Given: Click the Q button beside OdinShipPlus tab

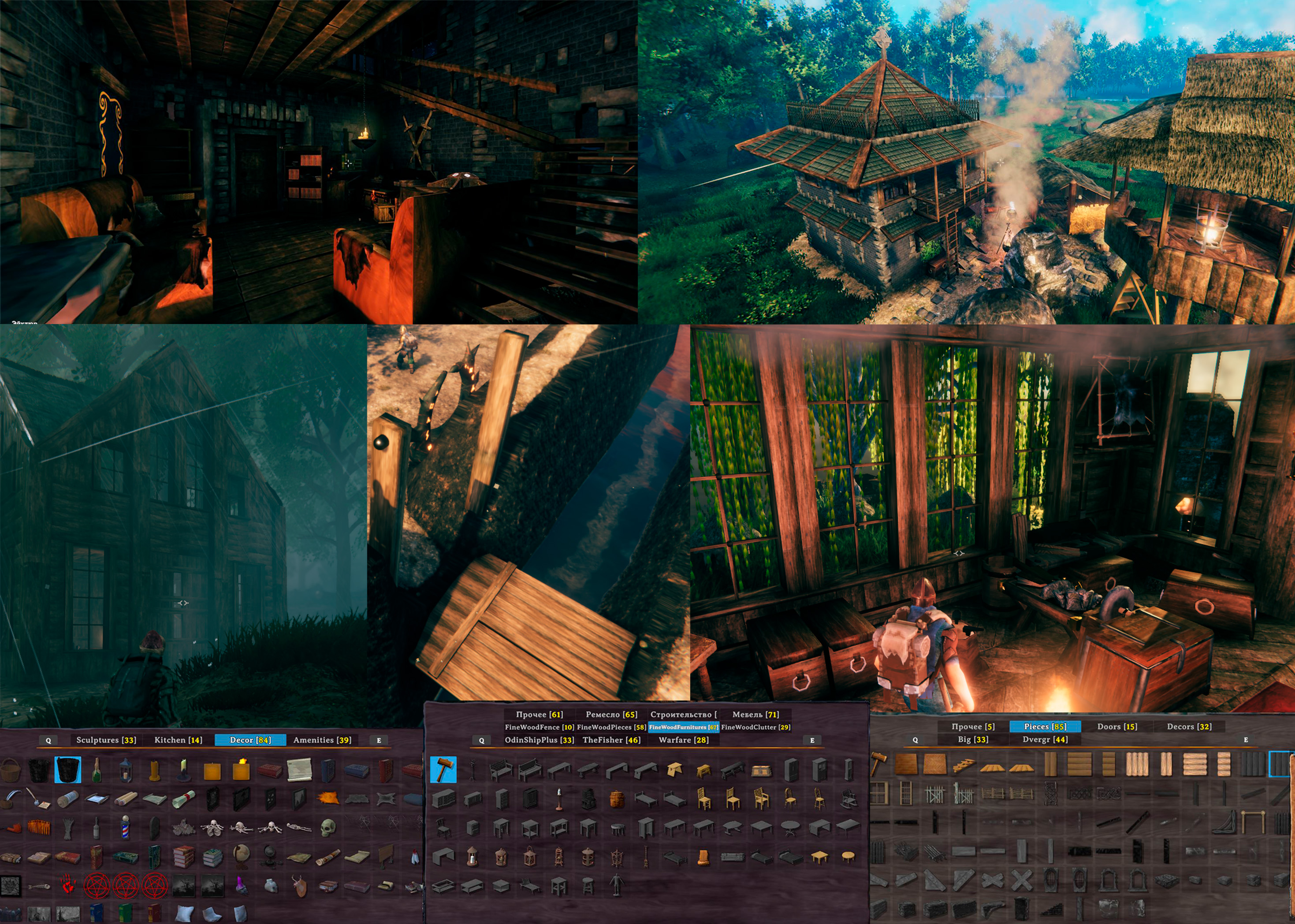Looking at the screenshot, I should coord(482,741).
